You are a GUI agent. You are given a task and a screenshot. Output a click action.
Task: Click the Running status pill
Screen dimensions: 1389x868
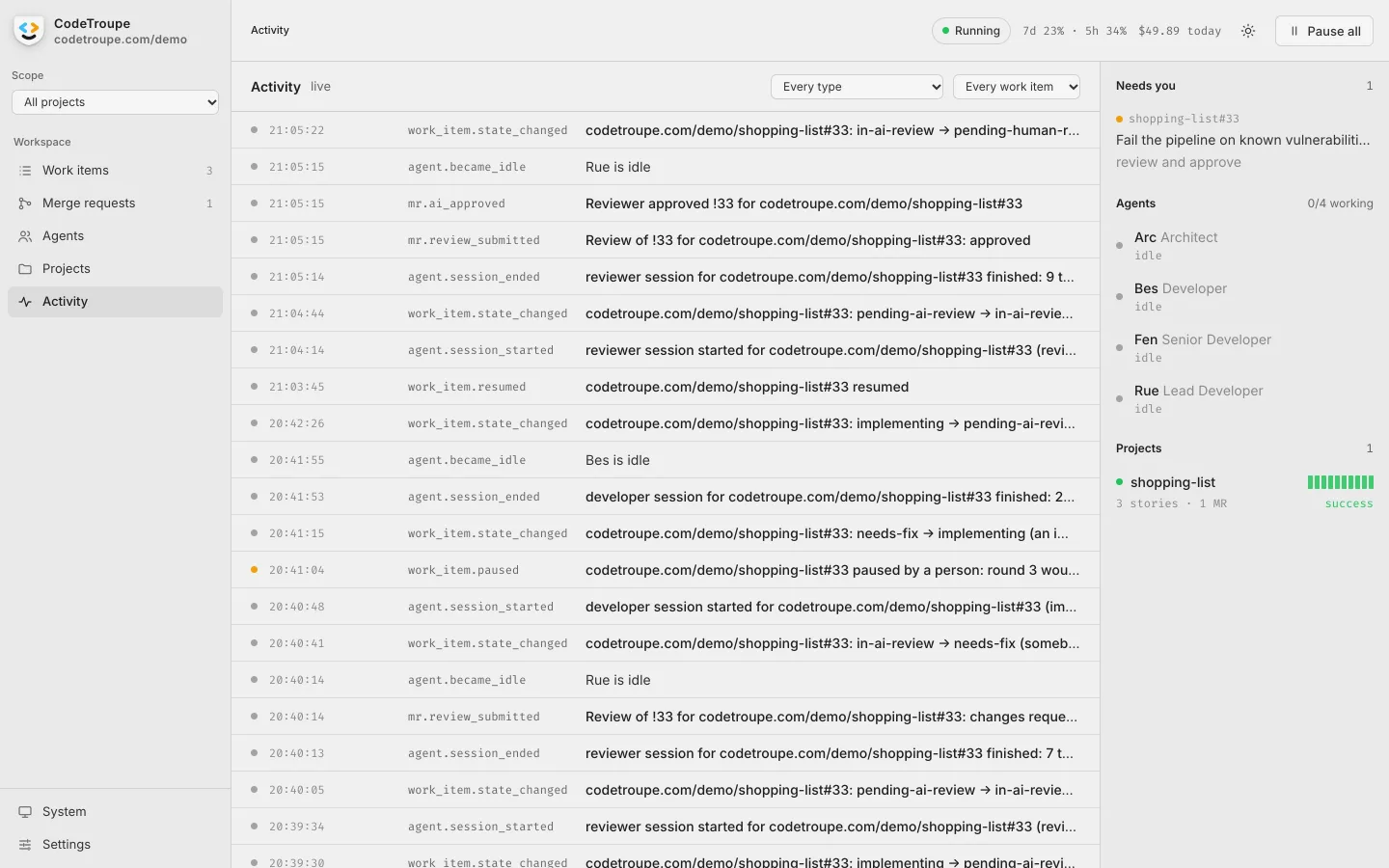(x=971, y=31)
